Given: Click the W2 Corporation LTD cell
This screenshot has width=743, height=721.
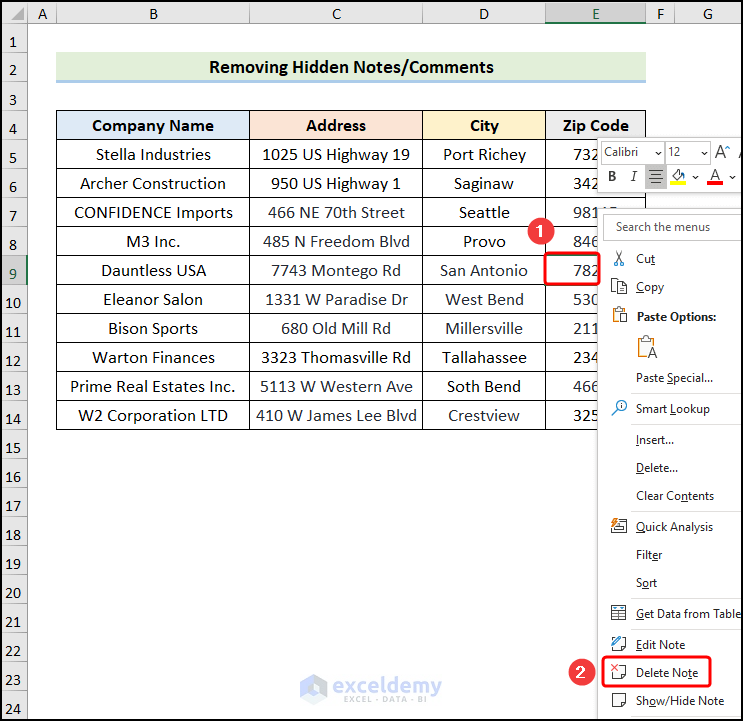Looking at the screenshot, I should point(153,415).
